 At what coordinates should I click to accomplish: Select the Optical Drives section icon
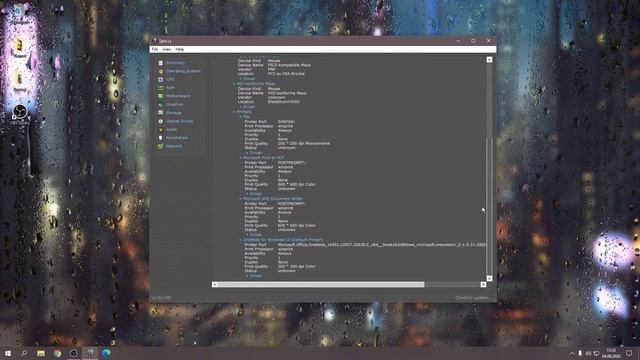coord(160,121)
